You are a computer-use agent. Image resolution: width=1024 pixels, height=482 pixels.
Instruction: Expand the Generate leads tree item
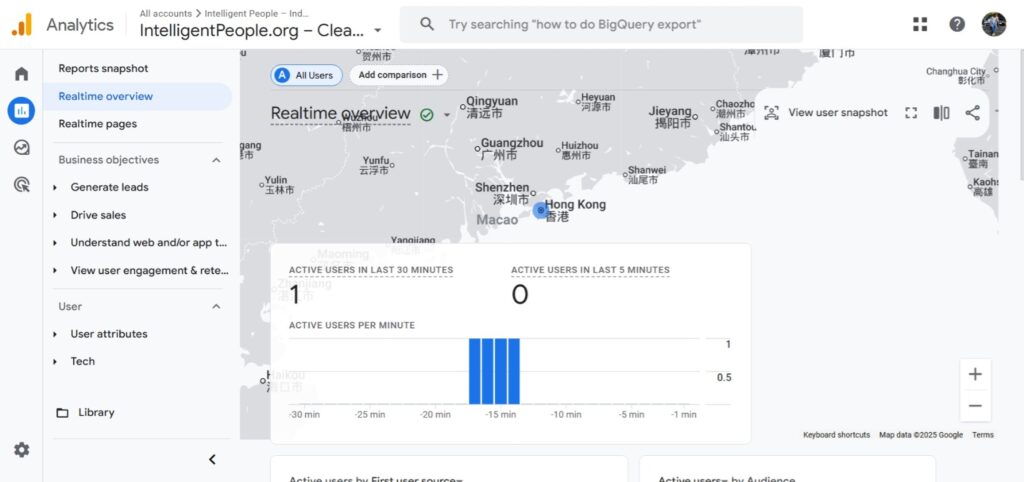click(x=55, y=188)
